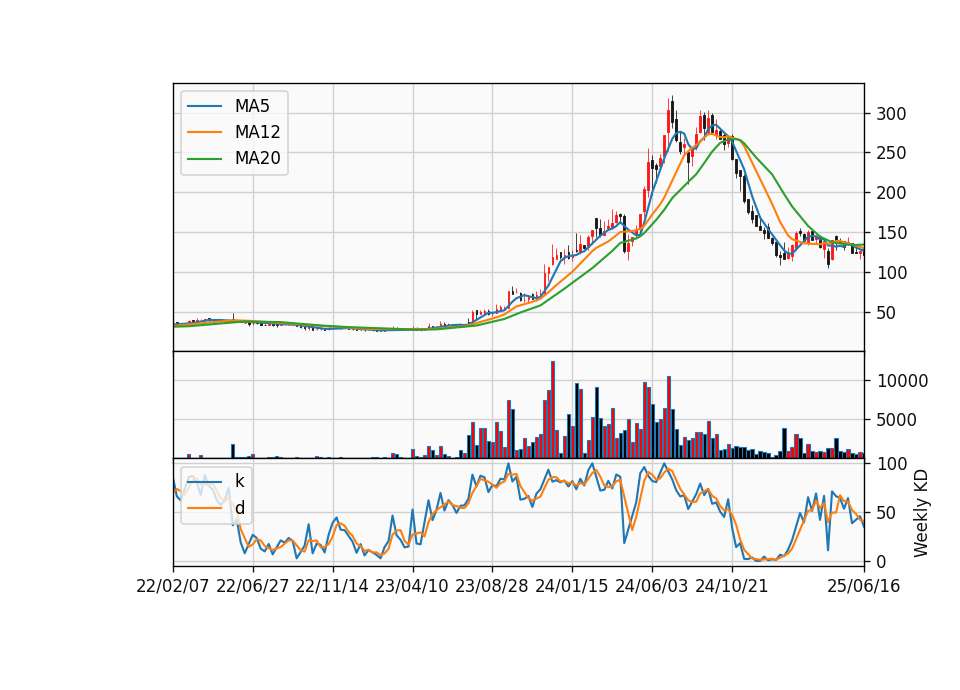Click the 24/06/03 date label
The width and height of the screenshot is (960, 690).
point(651,586)
